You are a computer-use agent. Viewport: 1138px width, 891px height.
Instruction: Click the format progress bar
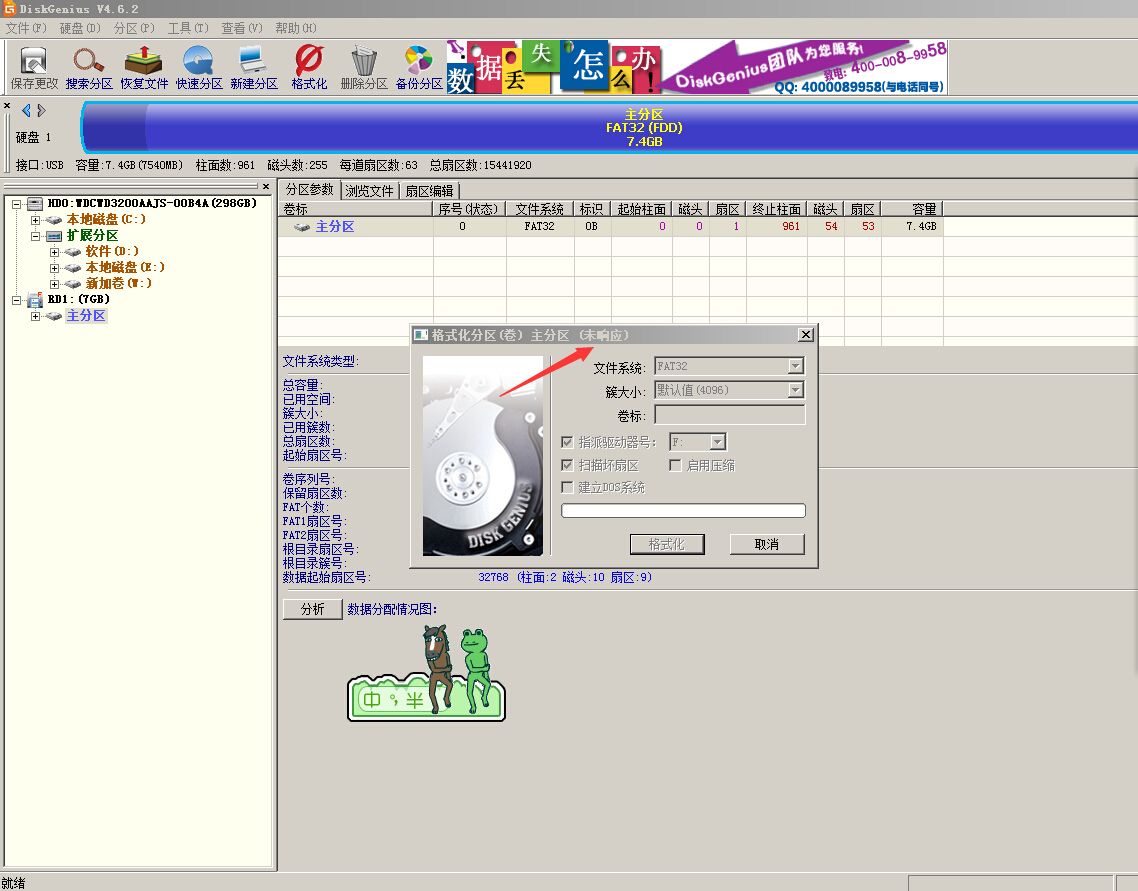(x=683, y=511)
